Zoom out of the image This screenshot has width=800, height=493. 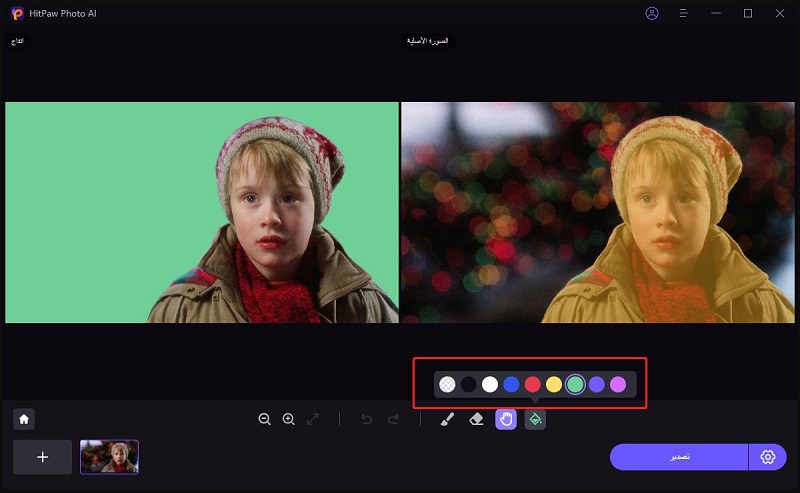point(264,419)
